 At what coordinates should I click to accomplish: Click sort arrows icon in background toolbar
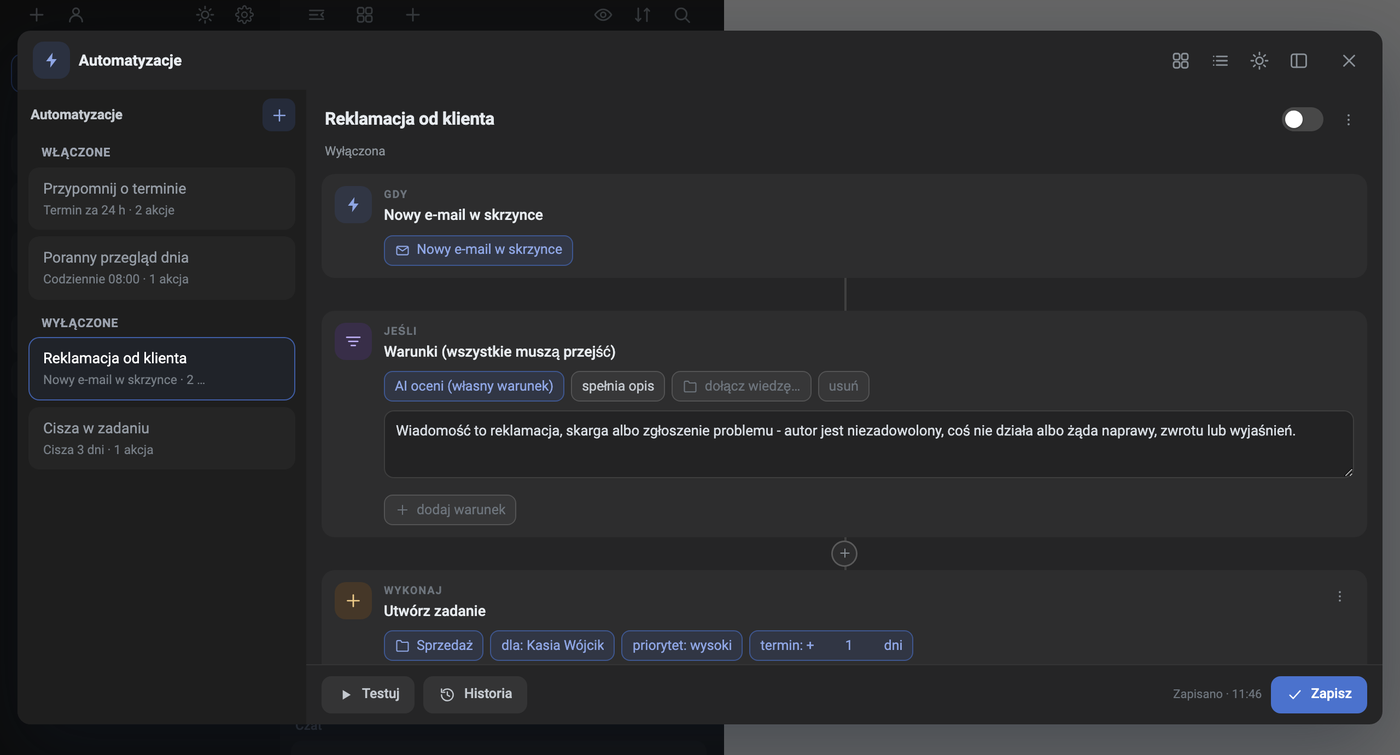point(642,15)
